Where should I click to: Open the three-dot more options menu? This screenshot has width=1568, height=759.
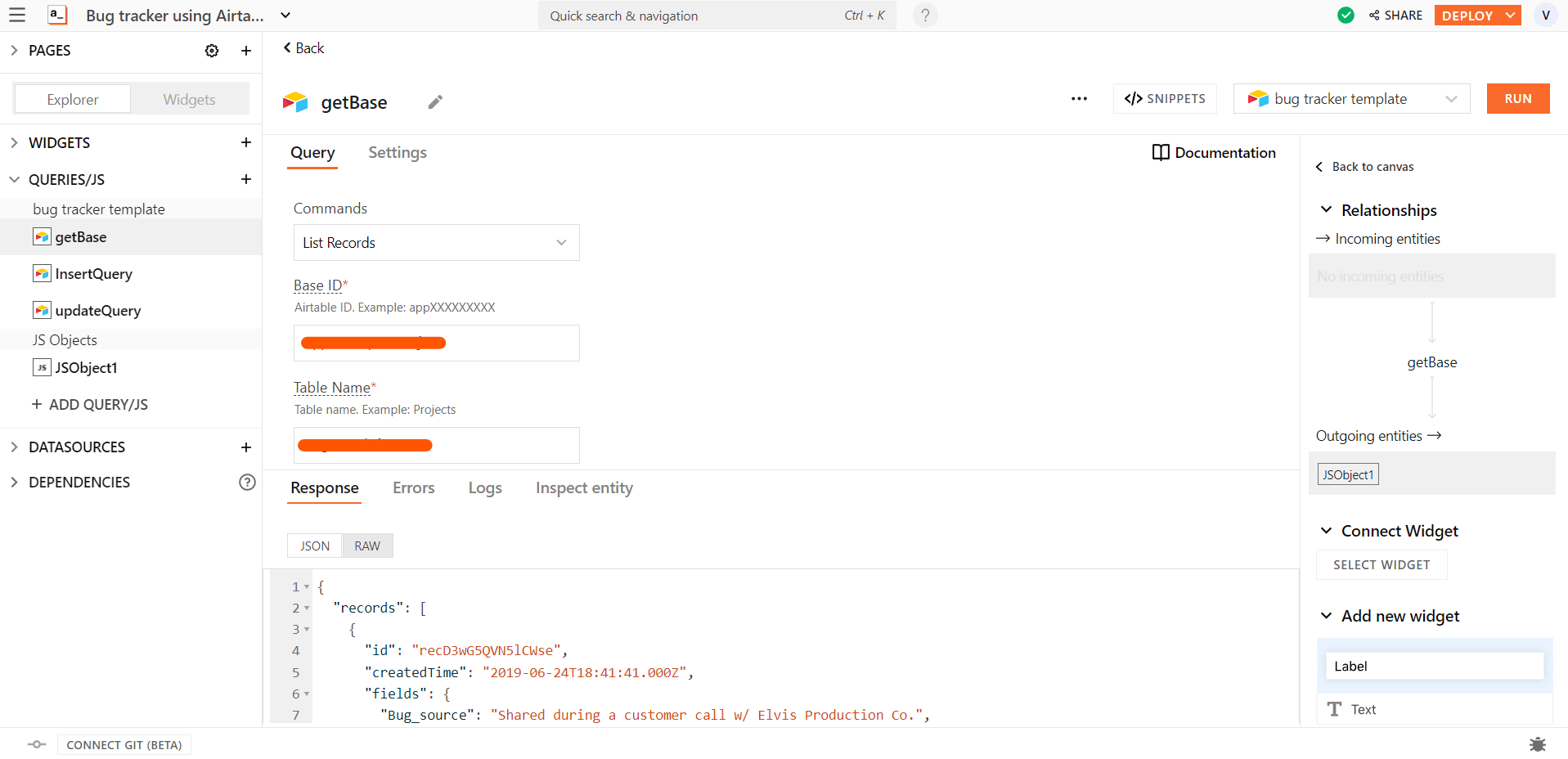coord(1079,99)
